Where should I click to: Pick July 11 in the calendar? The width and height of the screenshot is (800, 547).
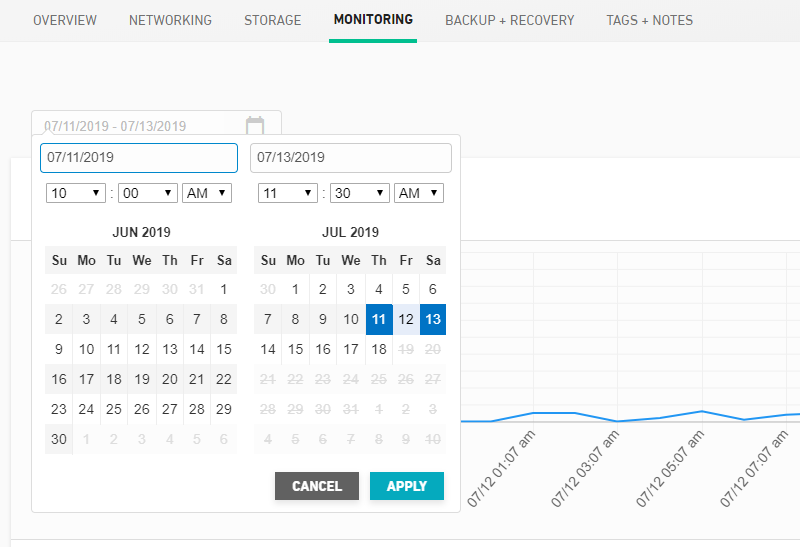pos(379,319)
